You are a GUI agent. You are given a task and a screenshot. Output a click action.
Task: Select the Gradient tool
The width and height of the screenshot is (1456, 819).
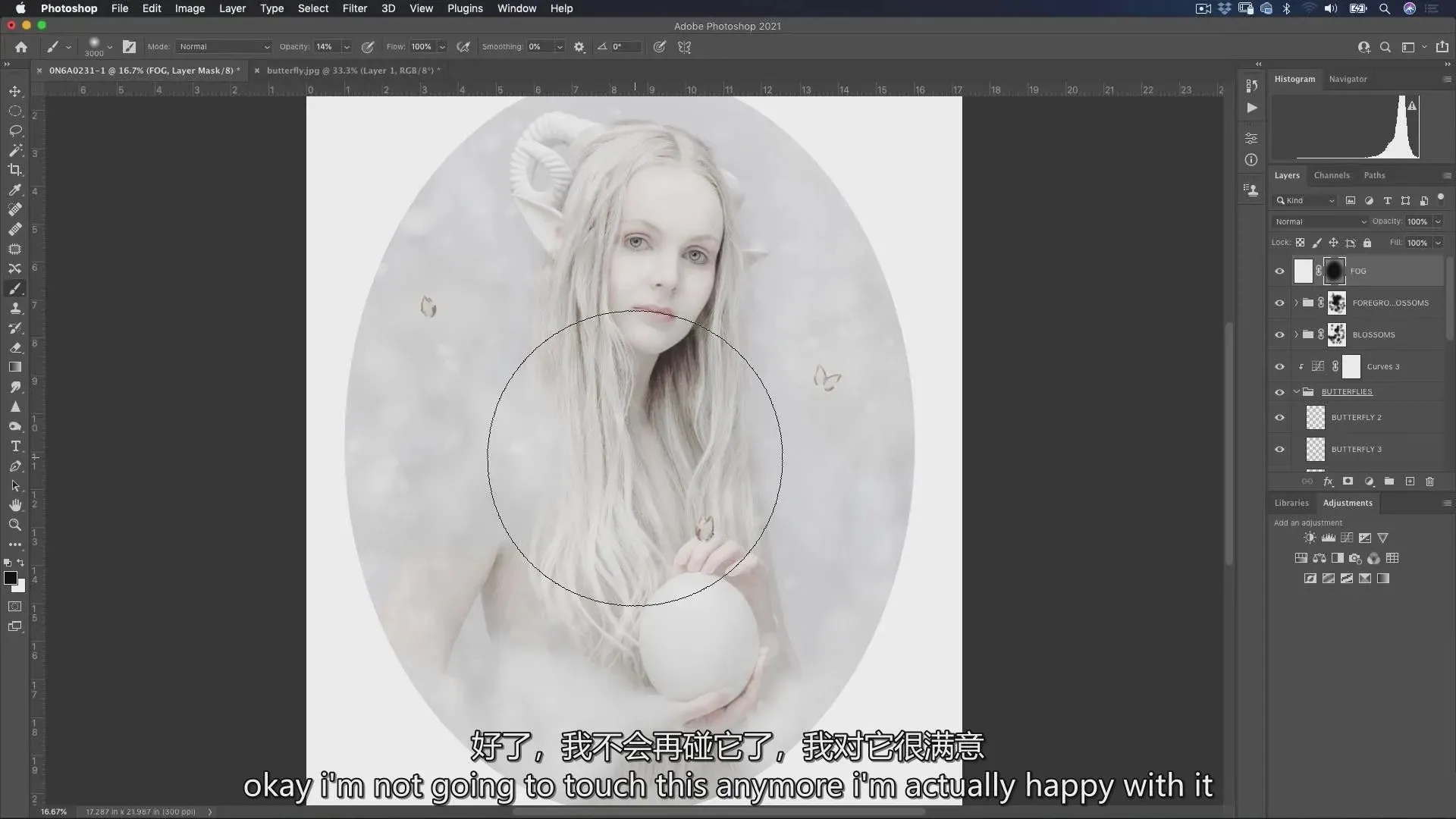click(x=15, y=367)
